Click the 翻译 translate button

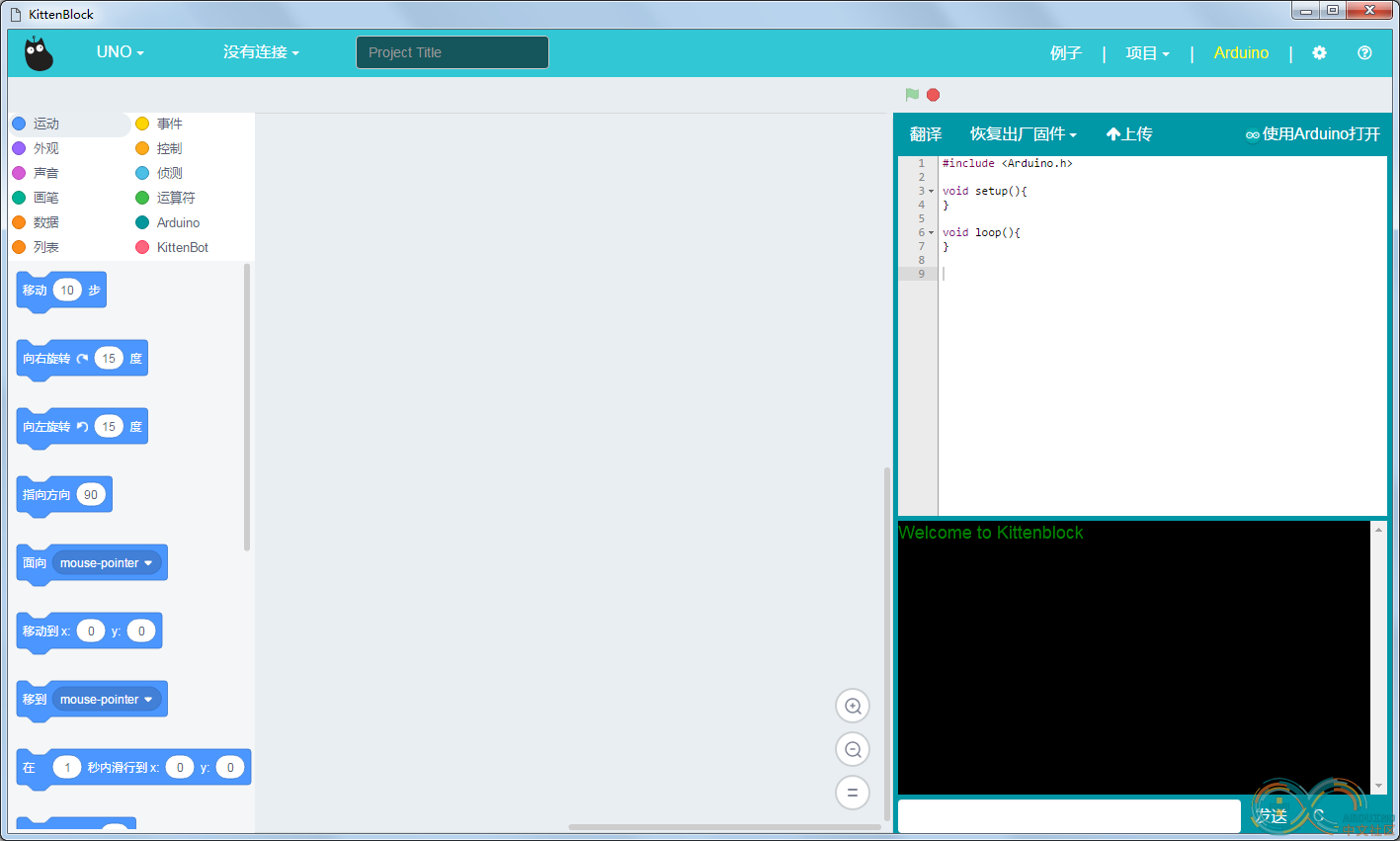926,134
